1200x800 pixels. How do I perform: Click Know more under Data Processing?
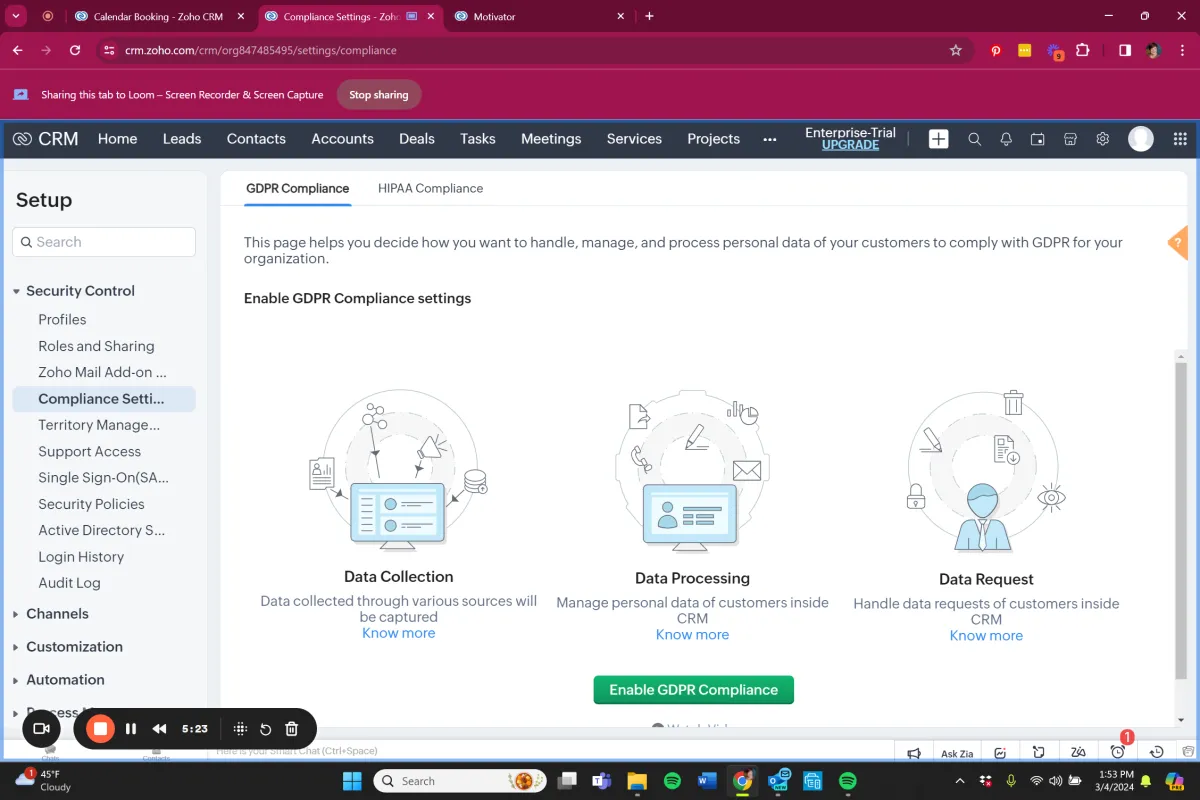(x=692, y=635)
